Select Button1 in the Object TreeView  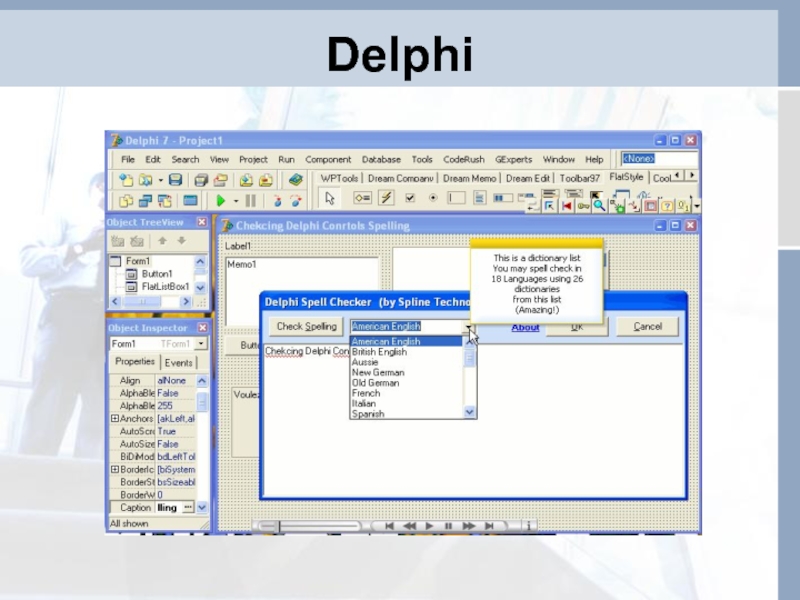pyautogui.click(x=157, y=274)
